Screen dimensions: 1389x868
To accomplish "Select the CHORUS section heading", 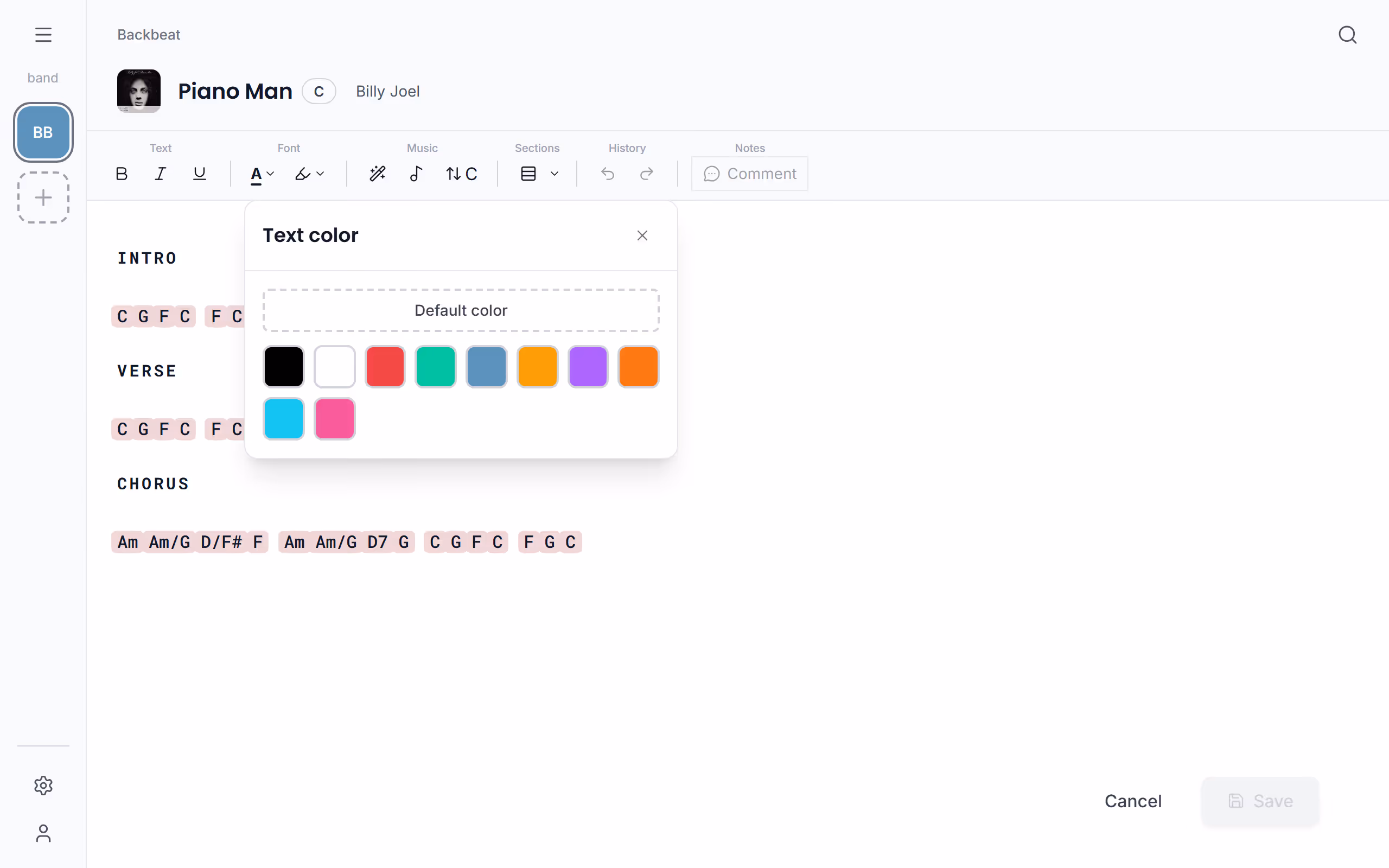I will 153,484.
